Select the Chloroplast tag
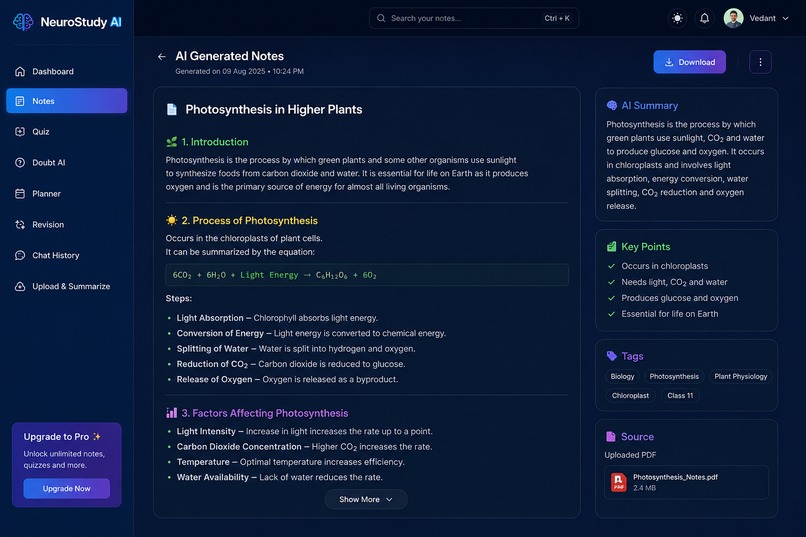Viewport: 806px width, 537px height. [630, 396]
